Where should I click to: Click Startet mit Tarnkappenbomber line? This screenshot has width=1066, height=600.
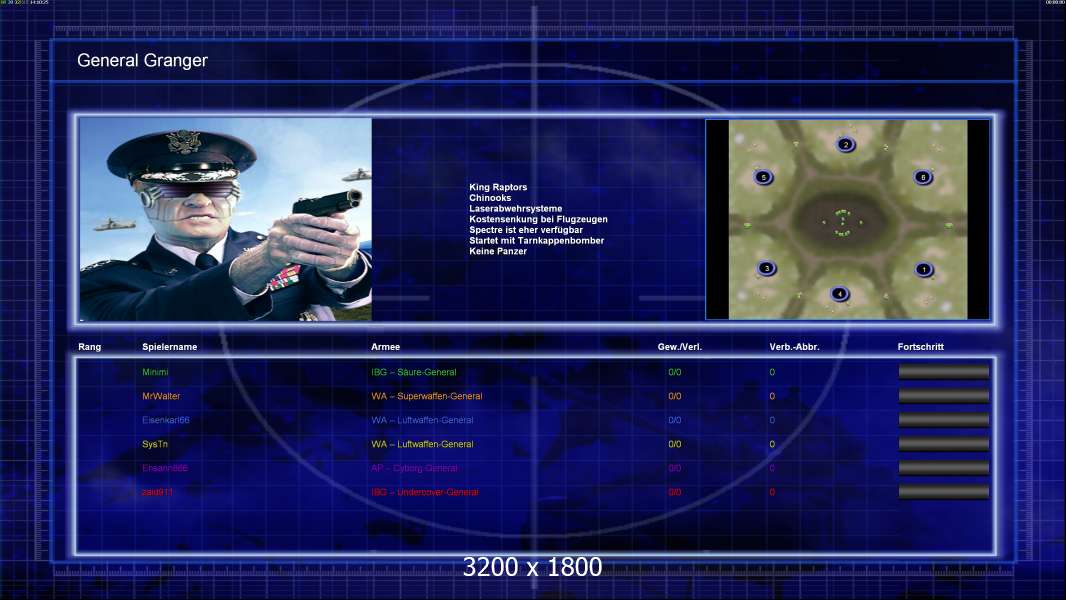[x=536, y=241]
